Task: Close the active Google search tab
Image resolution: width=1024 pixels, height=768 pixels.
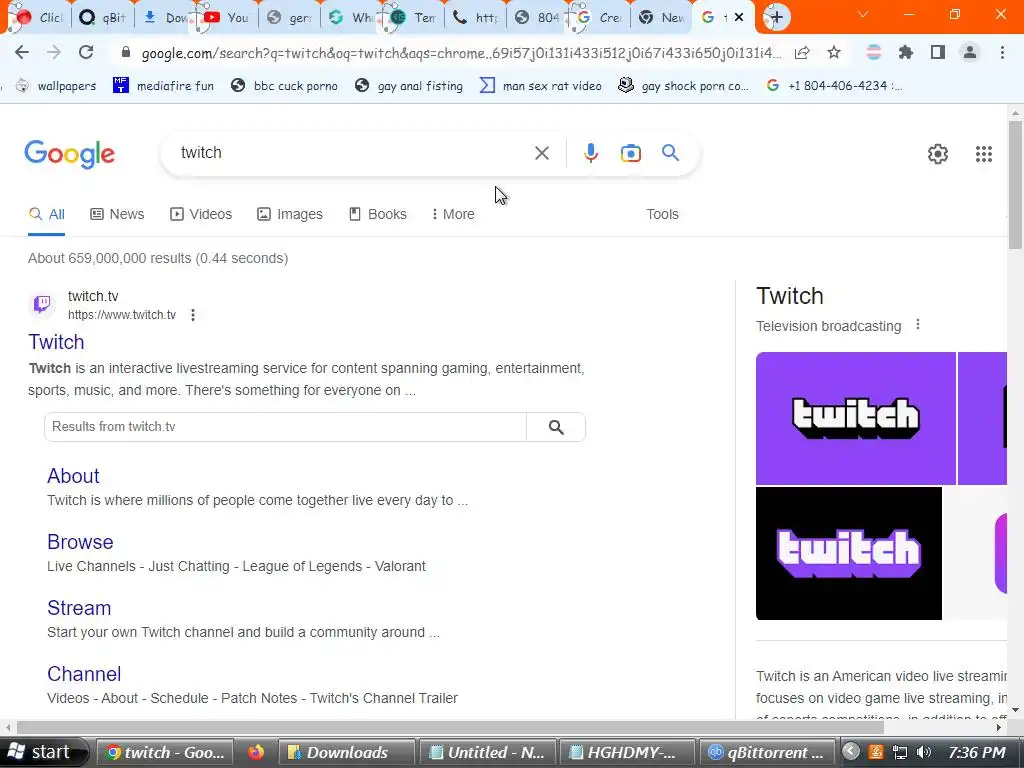Action: coord(739,18)
